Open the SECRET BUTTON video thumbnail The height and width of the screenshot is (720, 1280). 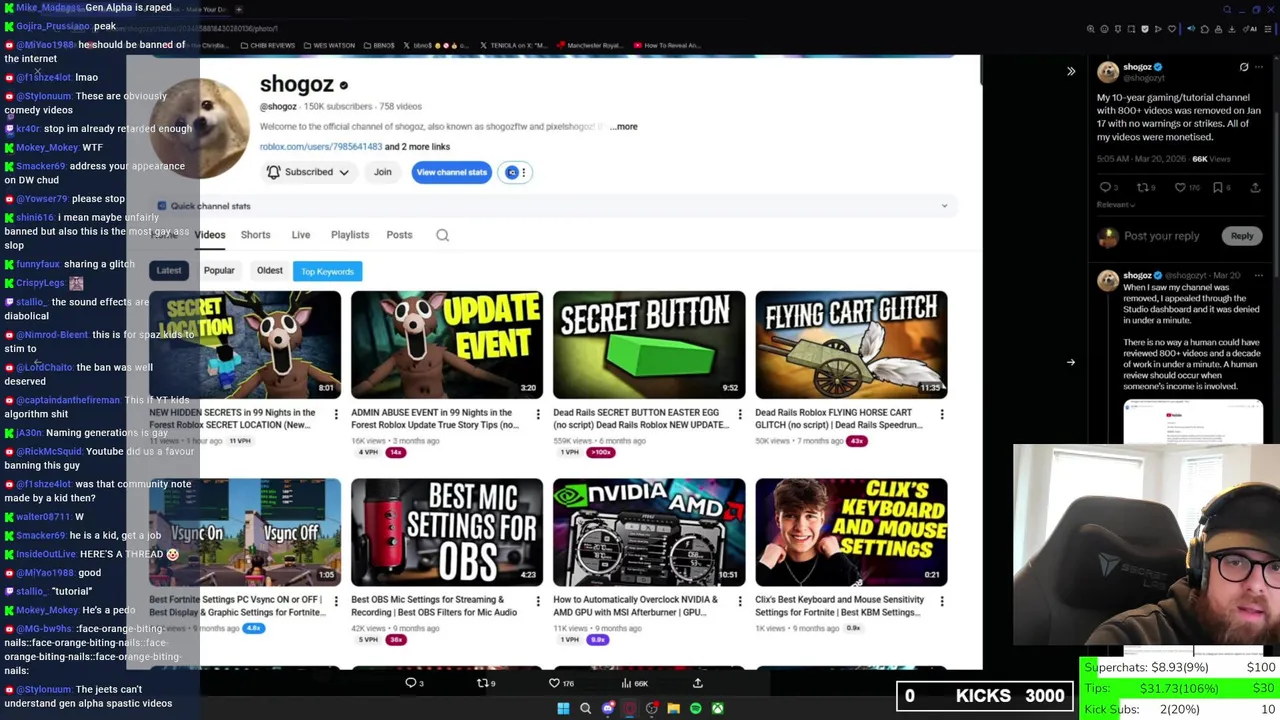pos(649,345)
